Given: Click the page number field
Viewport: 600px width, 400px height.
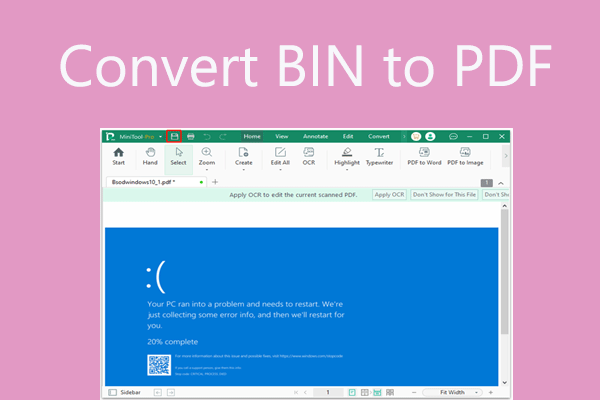Looking at the screenshot, I should [328, 392].
